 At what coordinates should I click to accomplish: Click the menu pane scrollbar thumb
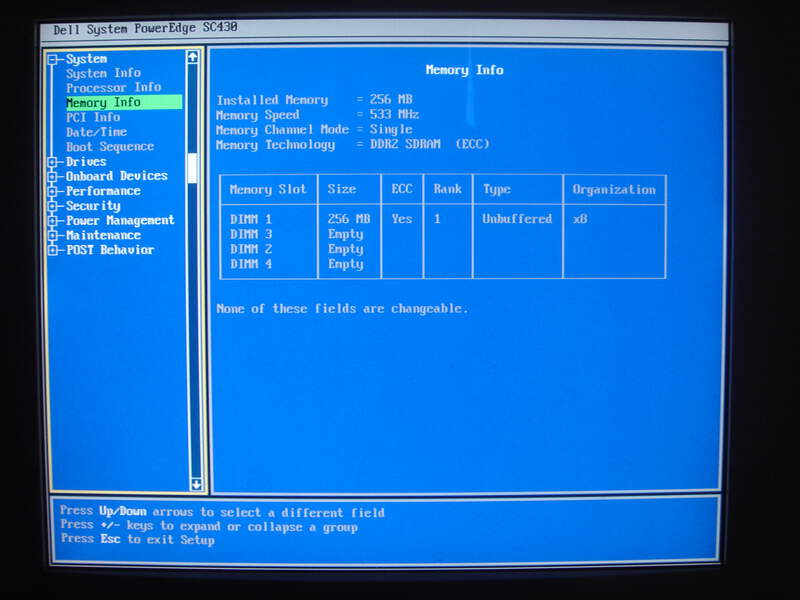click(192, 168)
